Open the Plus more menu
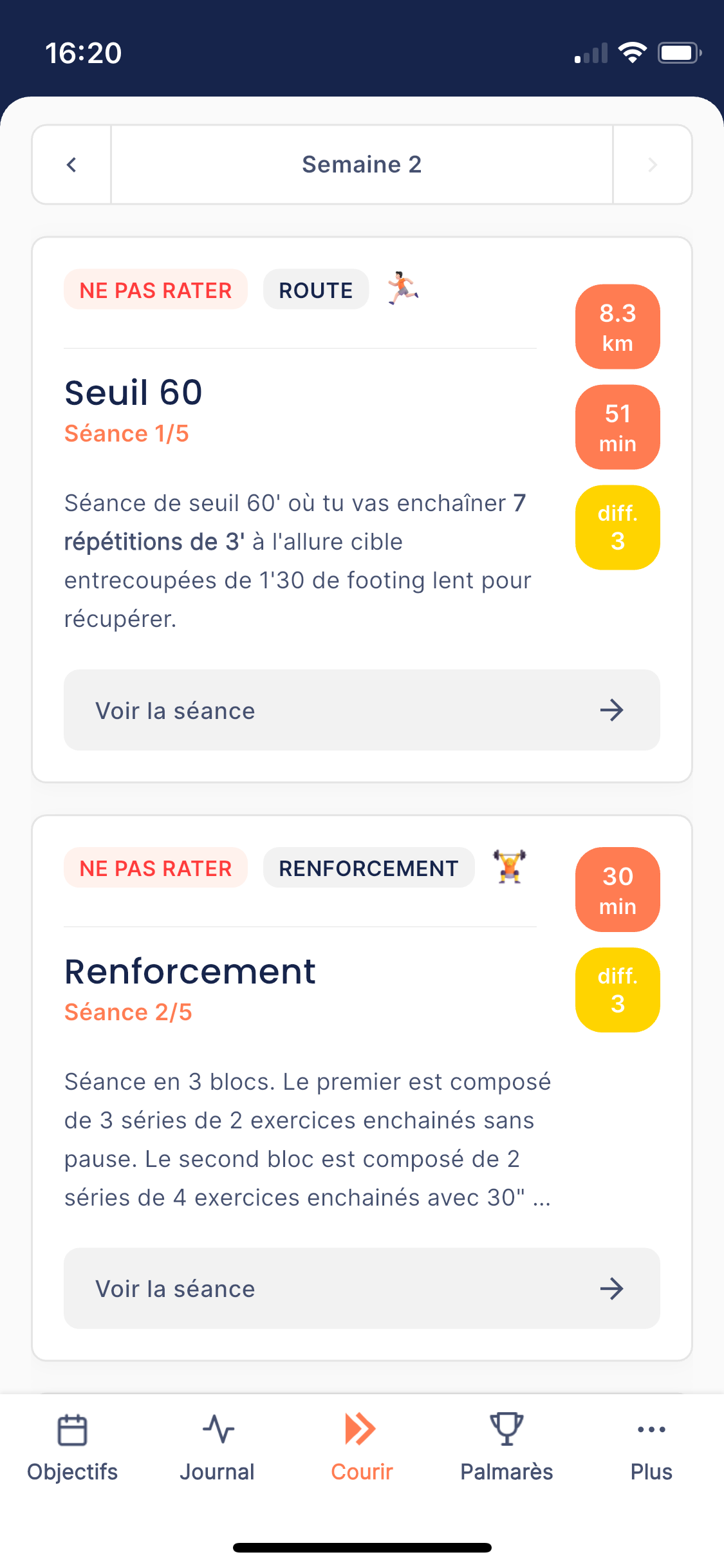The width and height of the screenshot is (724, 1568). [651, 1444]
